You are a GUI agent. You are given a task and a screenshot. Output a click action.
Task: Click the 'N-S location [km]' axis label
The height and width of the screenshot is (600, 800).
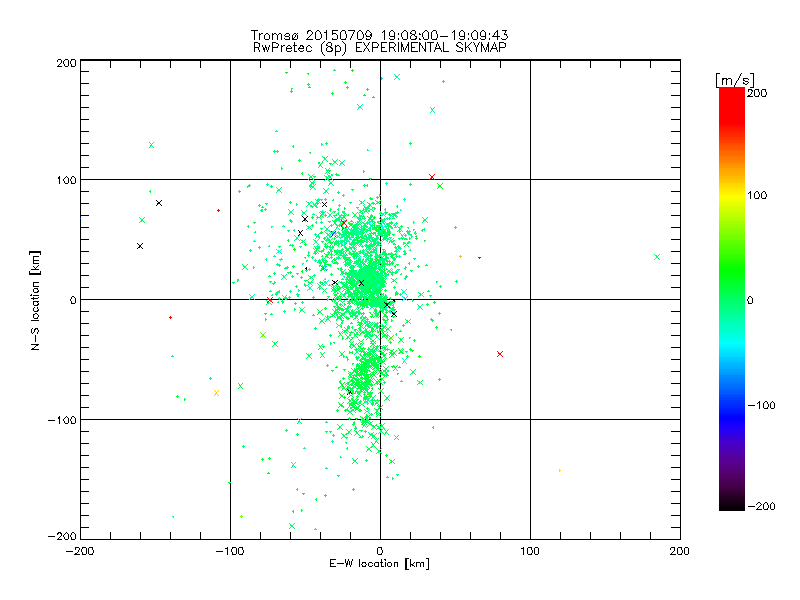[x=35, y=301]
